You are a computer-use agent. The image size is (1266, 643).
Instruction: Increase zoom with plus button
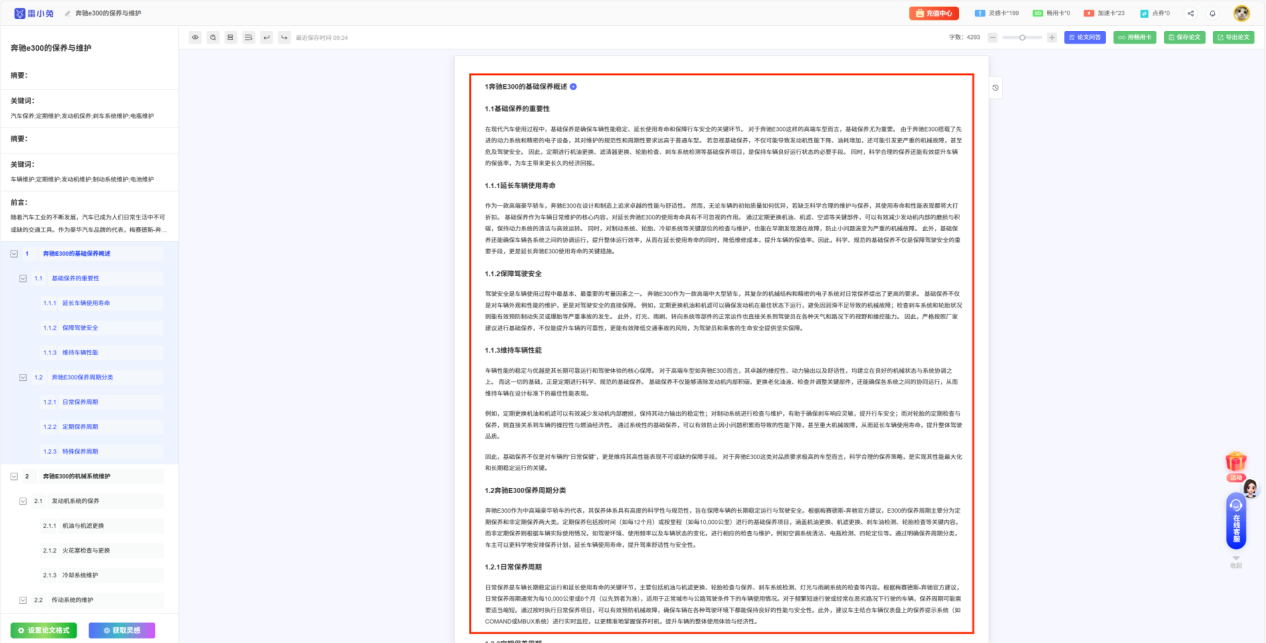point(1051,37)
